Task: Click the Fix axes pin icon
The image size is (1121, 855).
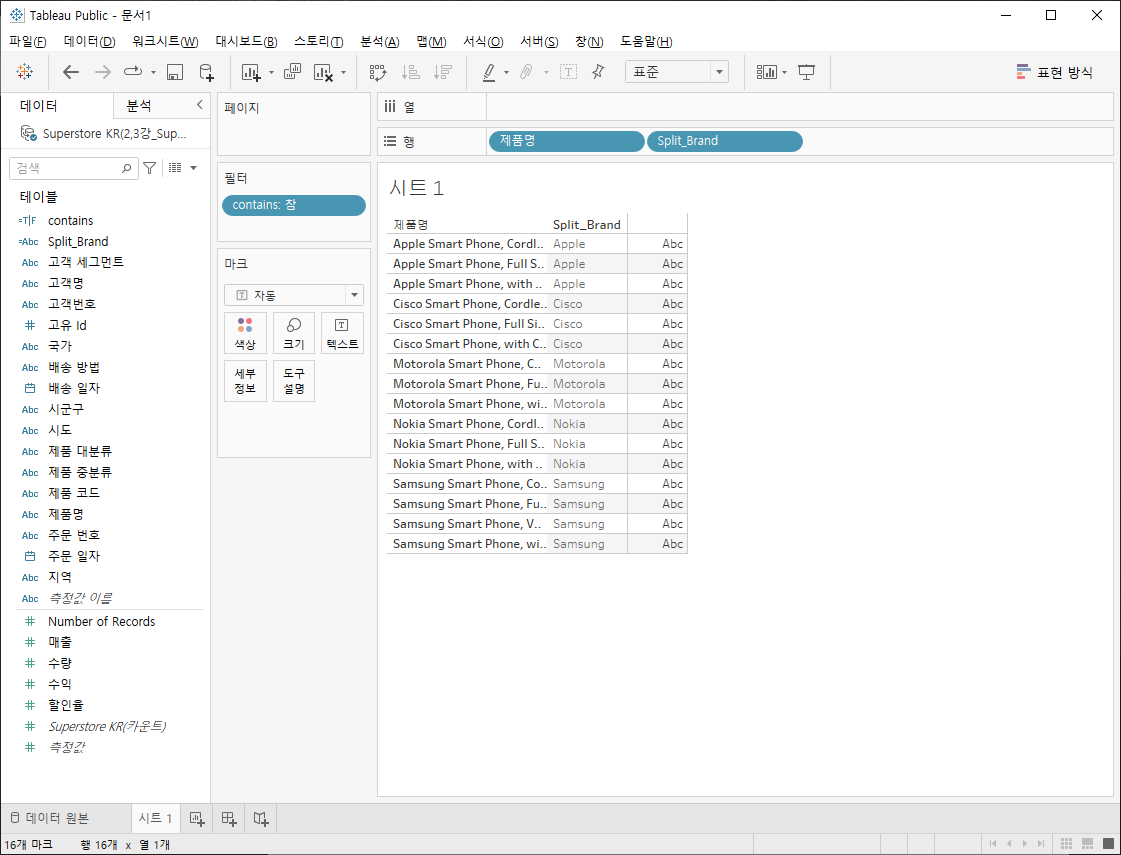Action: click(x=598, y=71)
